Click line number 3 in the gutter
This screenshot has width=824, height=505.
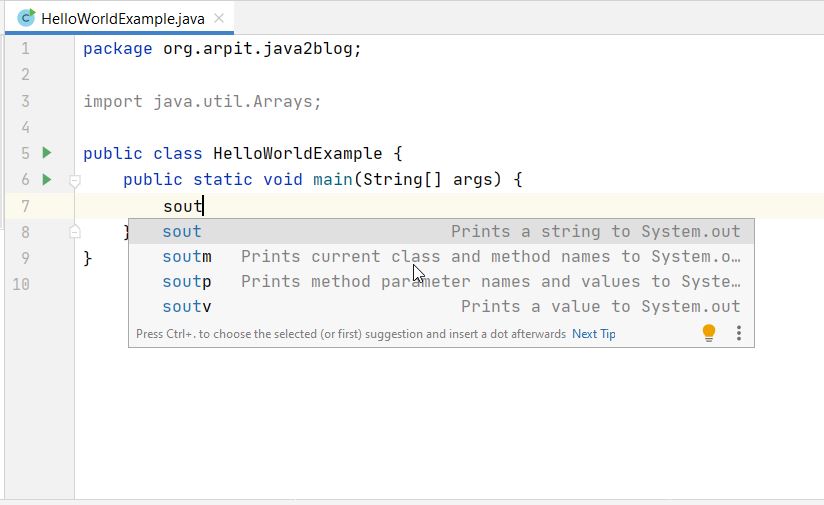tap(24, 101)
